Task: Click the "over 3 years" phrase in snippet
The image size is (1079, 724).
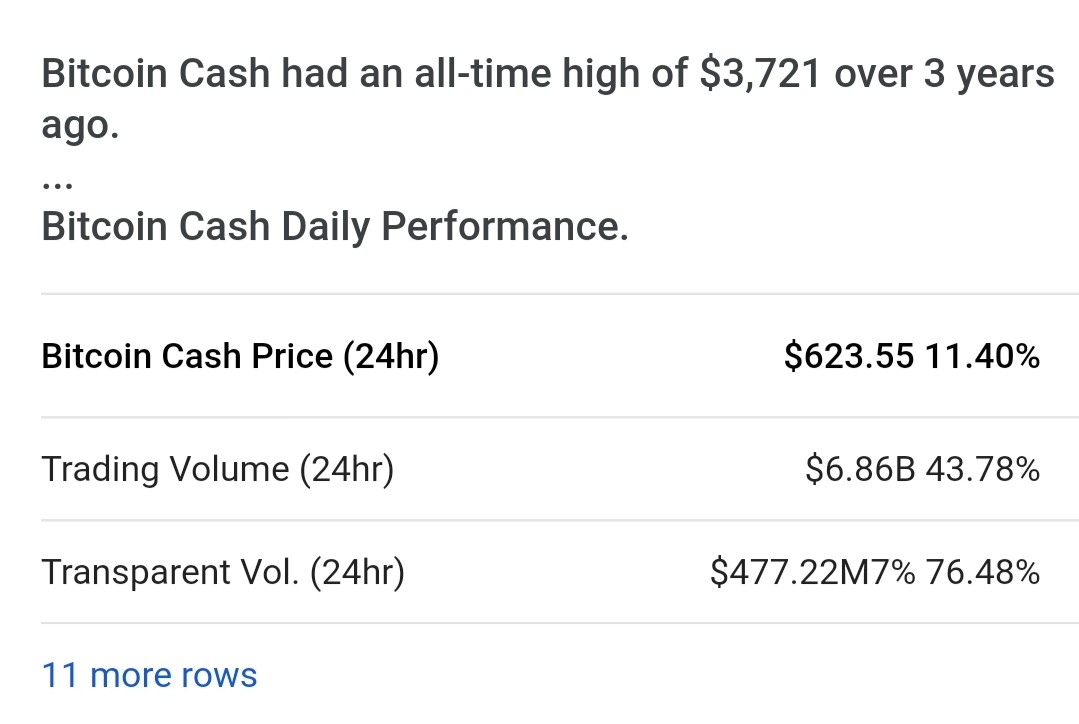Action: pos(944,74)
